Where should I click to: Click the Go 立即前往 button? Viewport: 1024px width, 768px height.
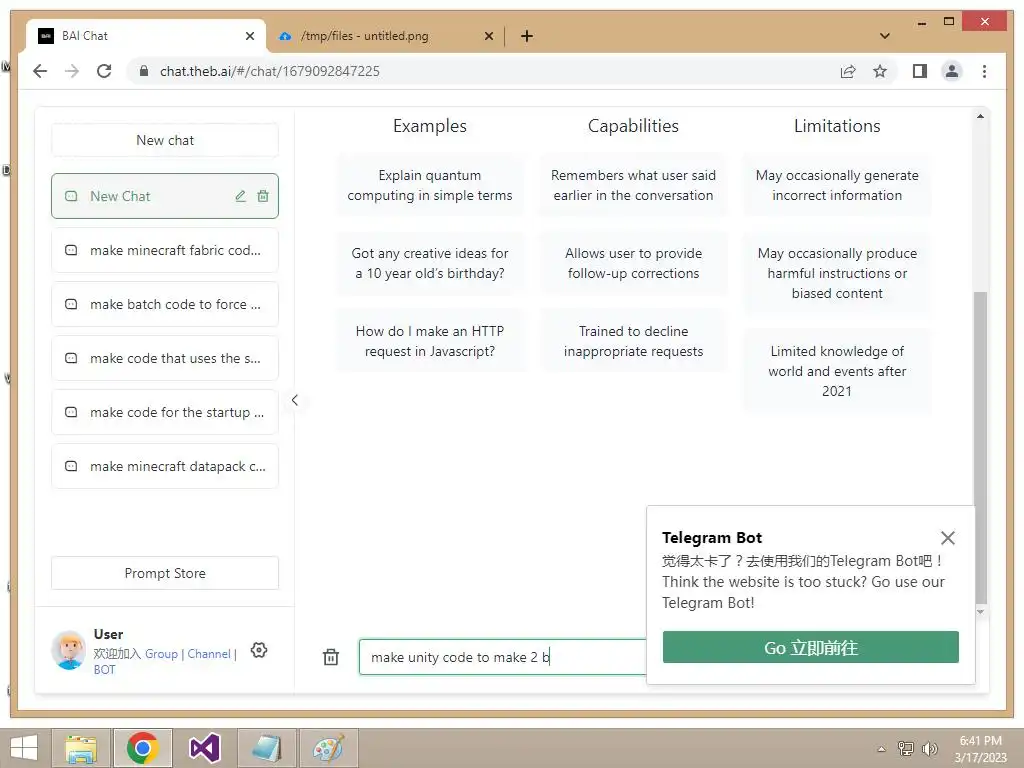point(810,647)
